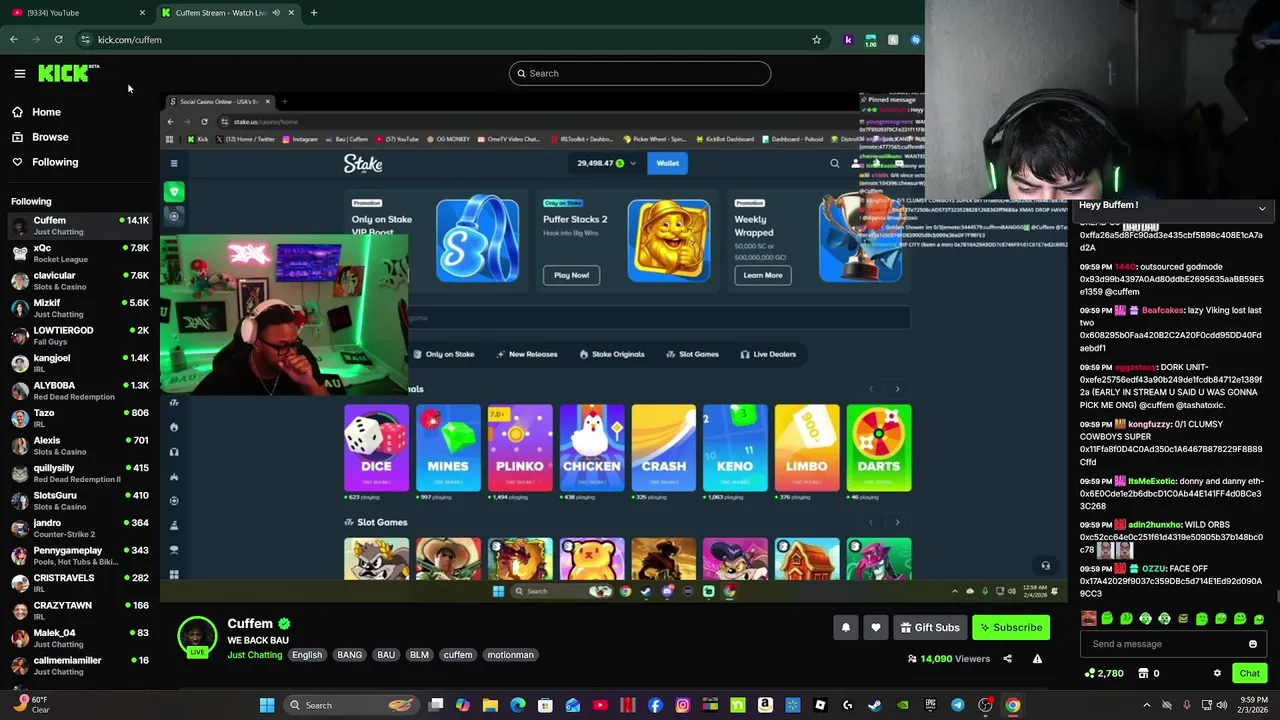Open Task View from the taskbar
The height and width of the screenshot is (720, 1280).
coord(436,705)
